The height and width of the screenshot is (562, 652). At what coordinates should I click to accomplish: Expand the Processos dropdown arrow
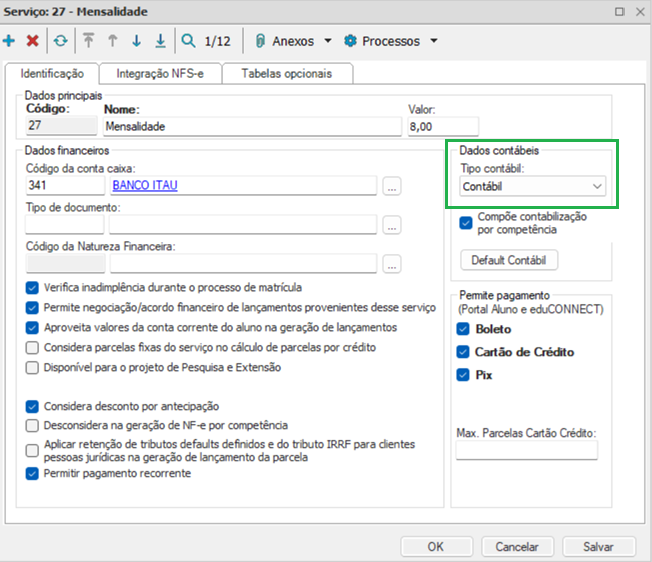click(434, 41)
